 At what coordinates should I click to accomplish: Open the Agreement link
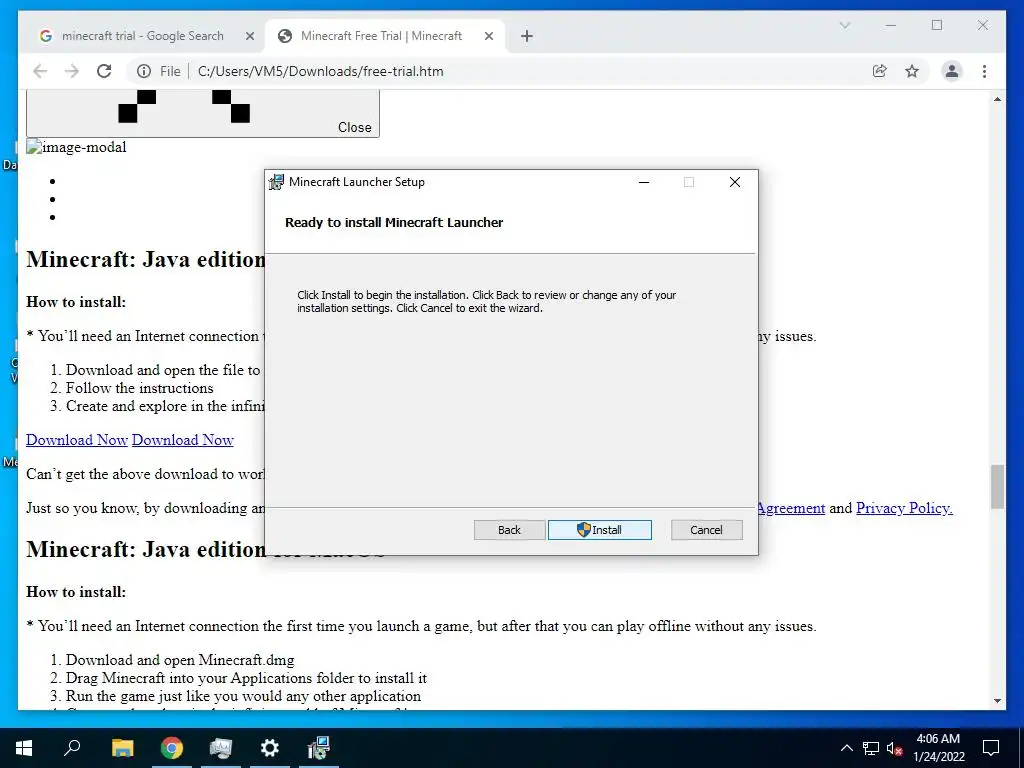[x=792, y=508]
